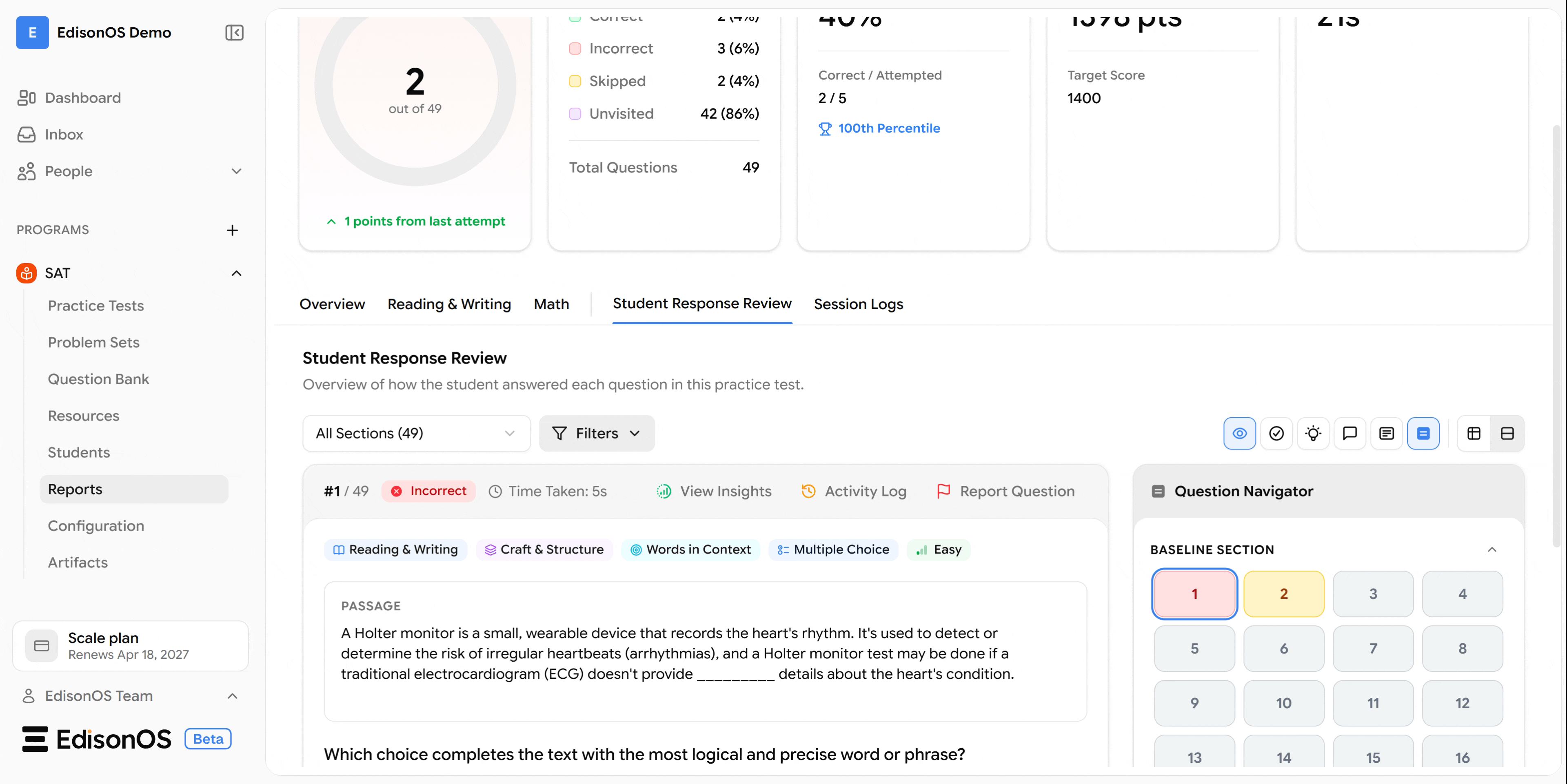1567x784 pixels.
Task: Select the Student Response Review tab
Action: [x=702, y=303]
